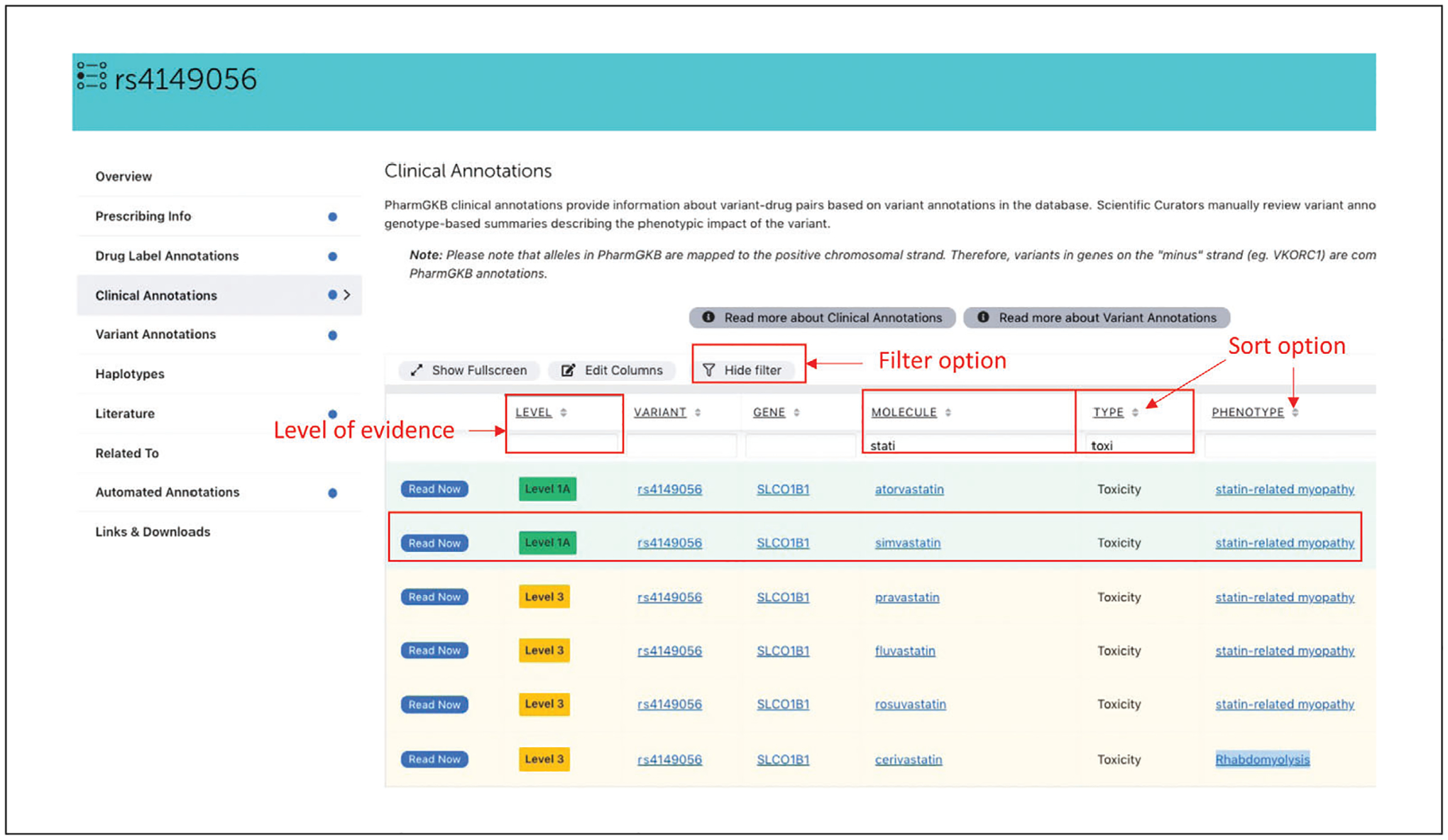
Task: Open the pravastatin molecule link
Action: point(907,597)
